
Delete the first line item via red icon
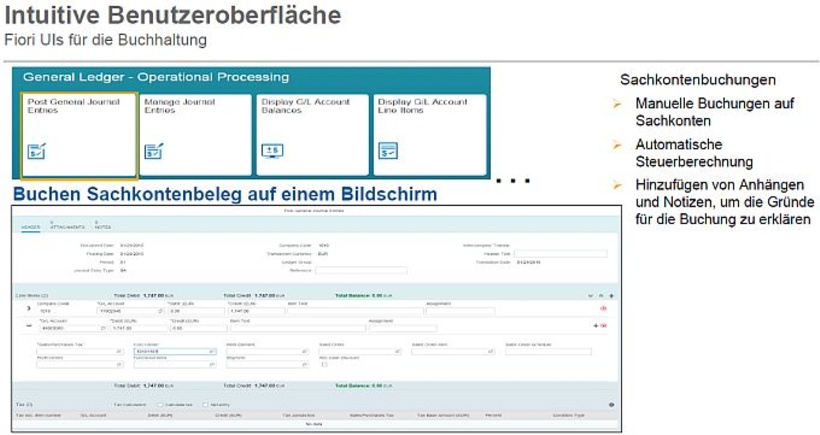[x=603, y=308]
